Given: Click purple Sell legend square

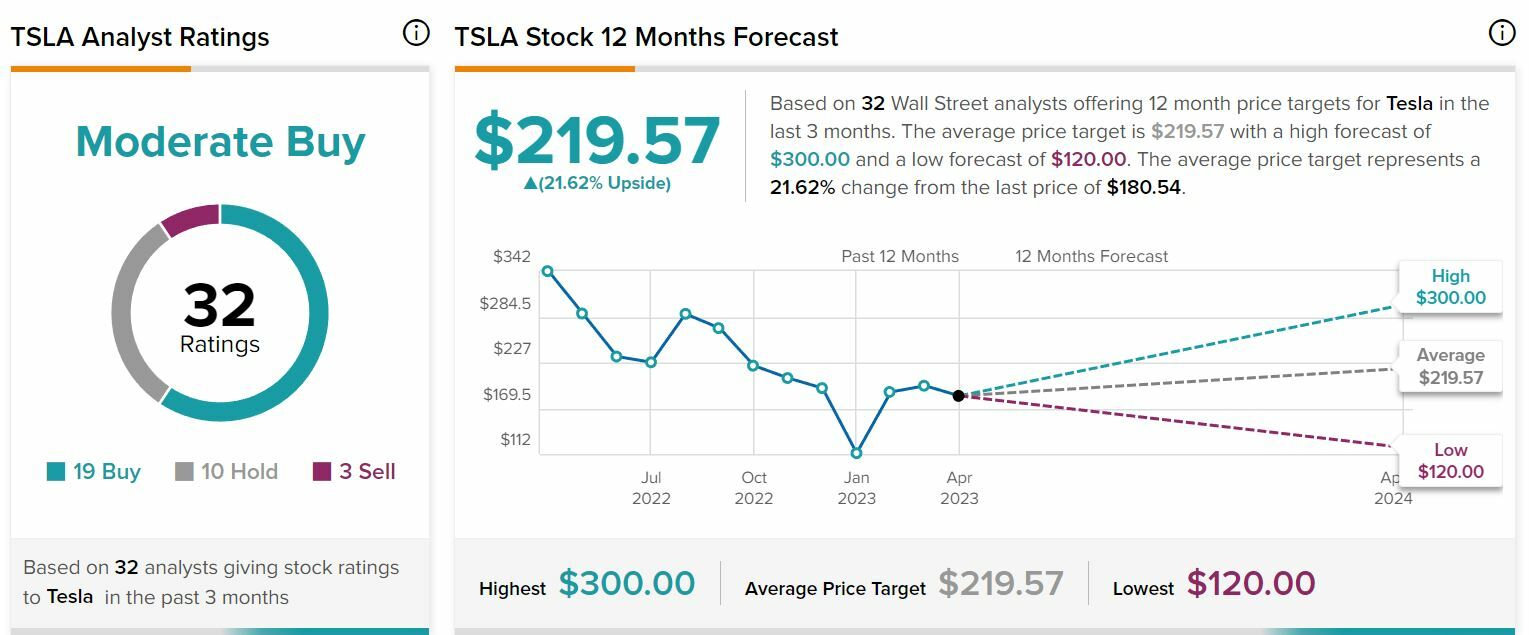Looking at the screenshot, I should (x=322, y=472).
